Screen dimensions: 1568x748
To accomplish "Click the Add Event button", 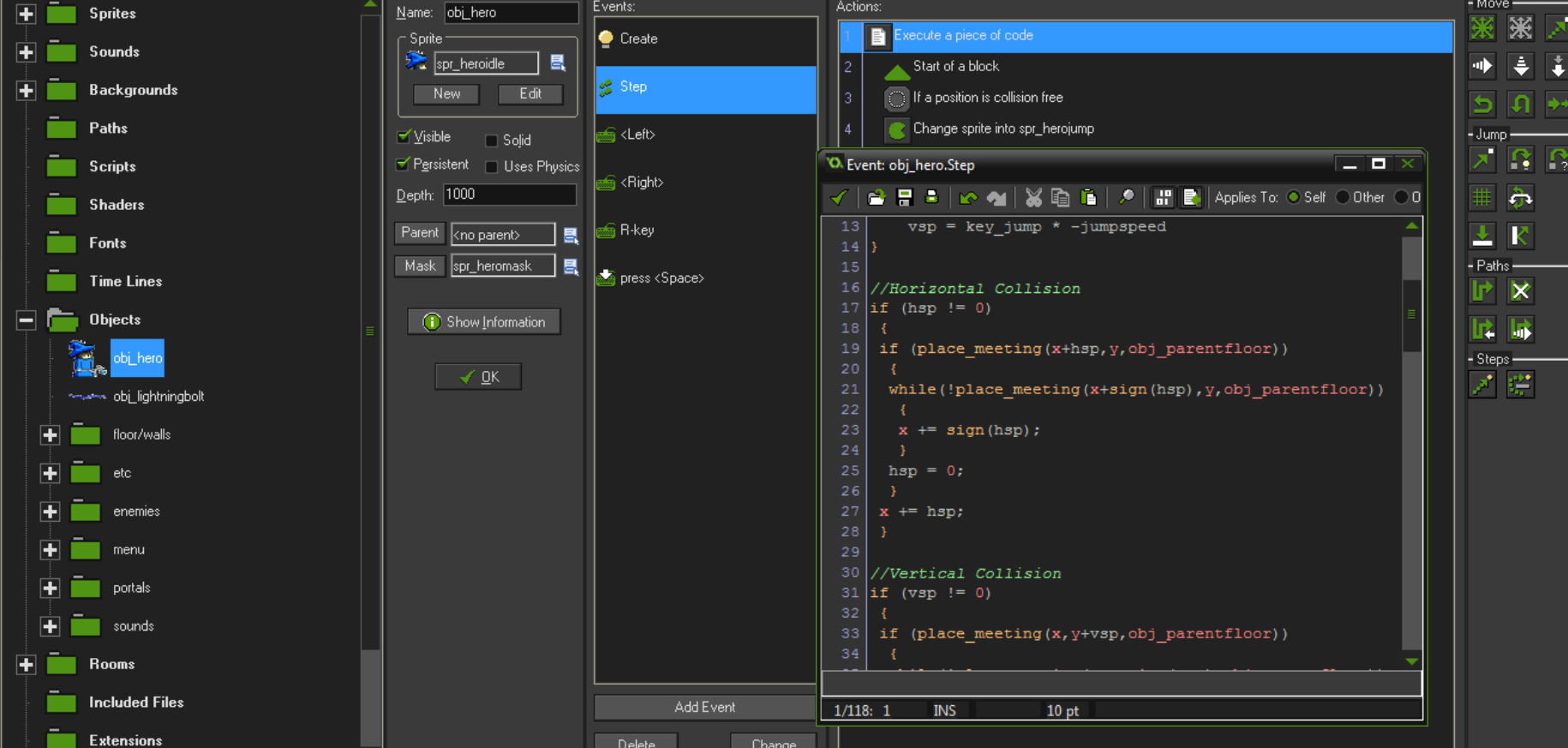I will tap(704, 707).
